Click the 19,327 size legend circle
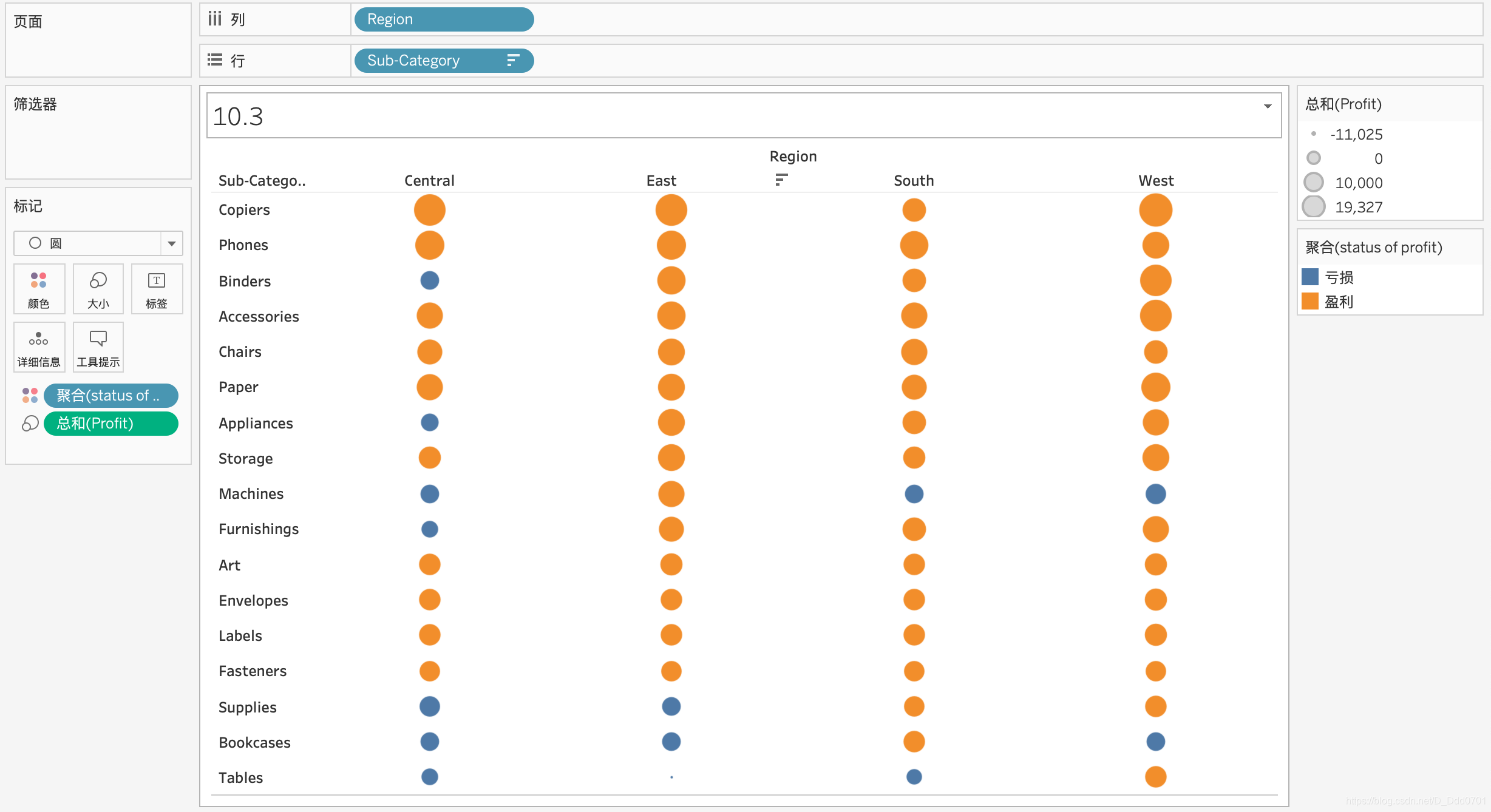 coord(1314,207)
